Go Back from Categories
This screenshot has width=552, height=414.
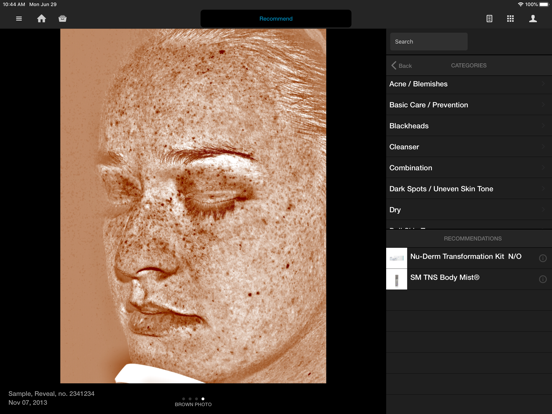pos(401,65)
